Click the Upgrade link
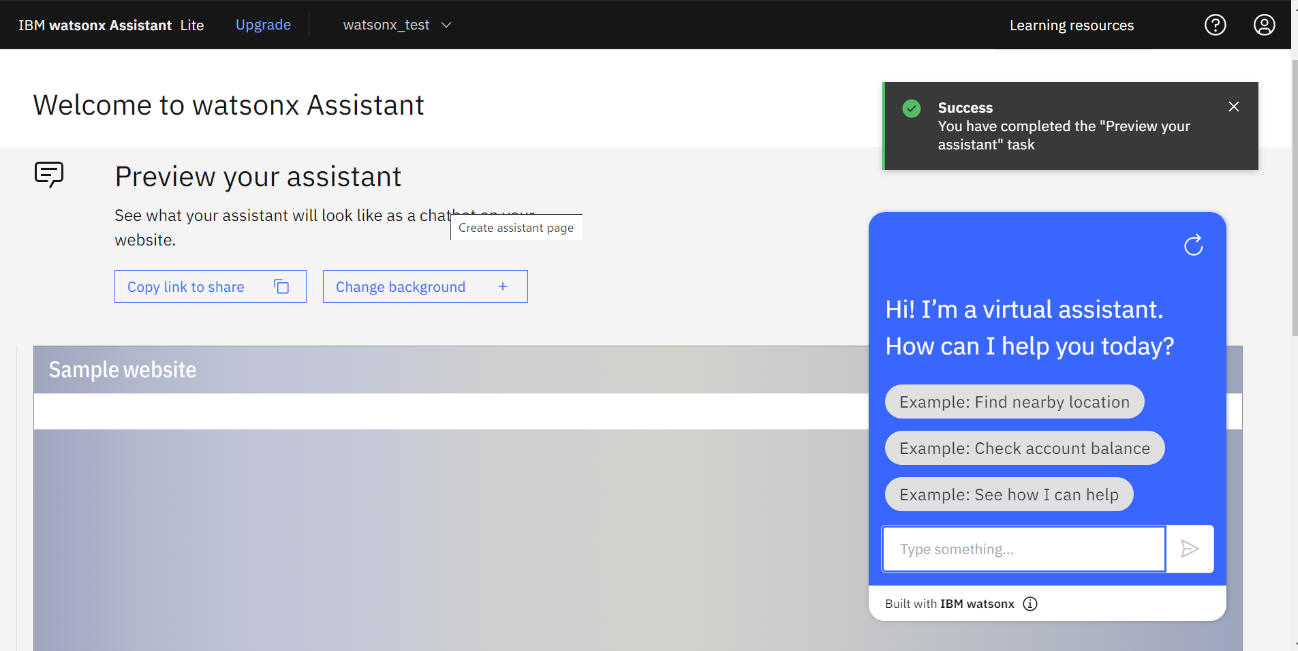The width and height of the screenshot is (1298, 651). coord(263,25)
